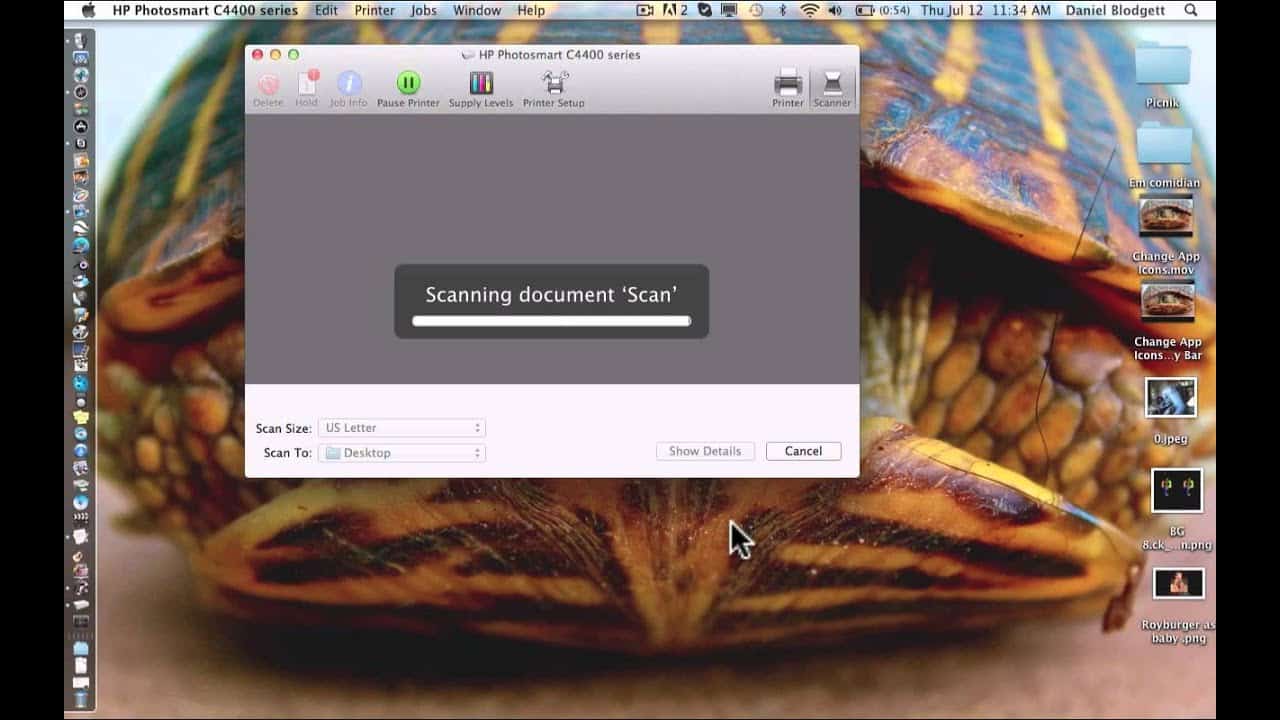Open Finder at top of Dock

pyautogui.click(x=81, y=42)
